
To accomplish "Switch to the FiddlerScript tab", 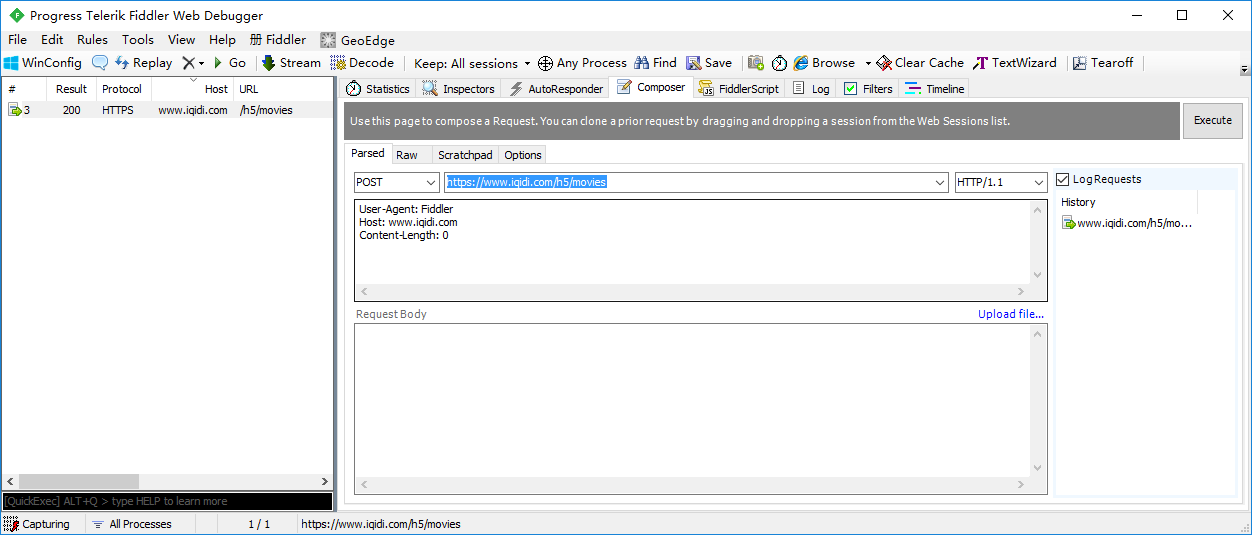I will click(x=738, y=89).
